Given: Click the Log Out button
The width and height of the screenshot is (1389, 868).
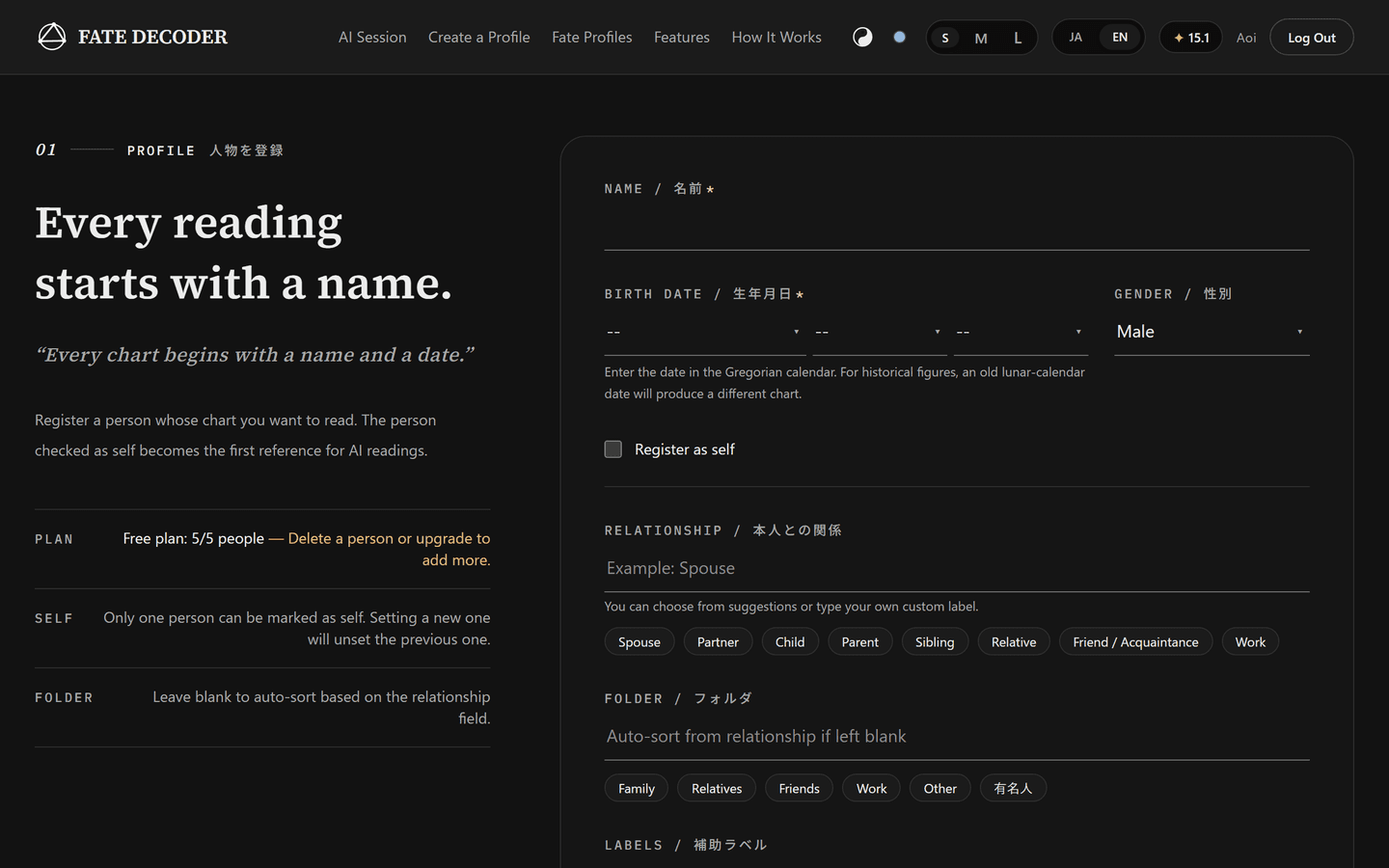Looking at the screenshot, I should [x=1311, y=38].
